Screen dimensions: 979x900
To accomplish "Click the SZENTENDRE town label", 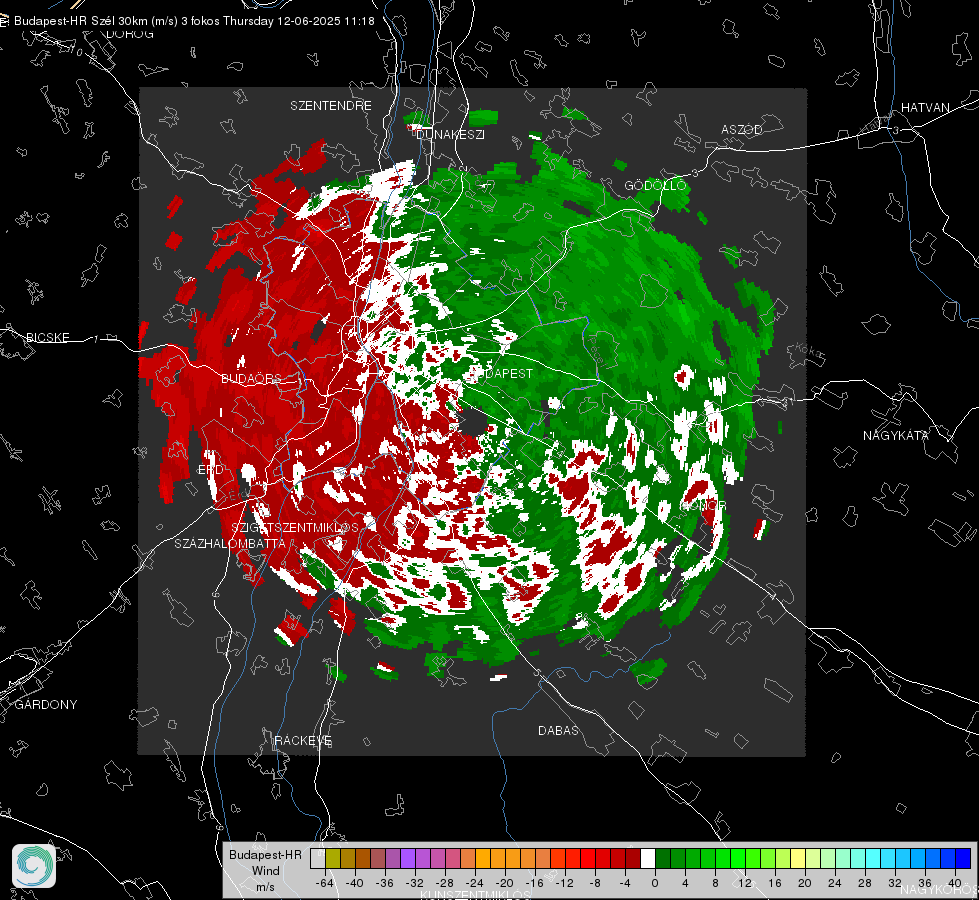I will [331, 106].
